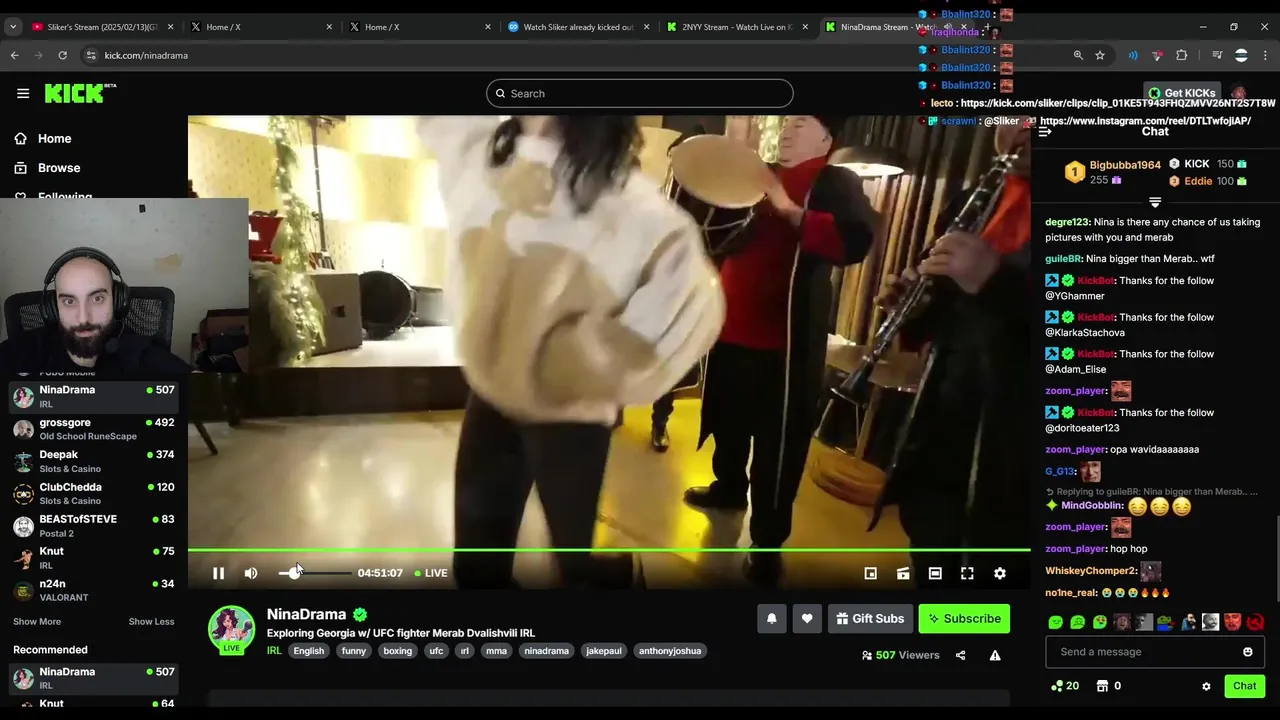
Task: Open NinaDrama channel avatar
Action: point(231,630)
